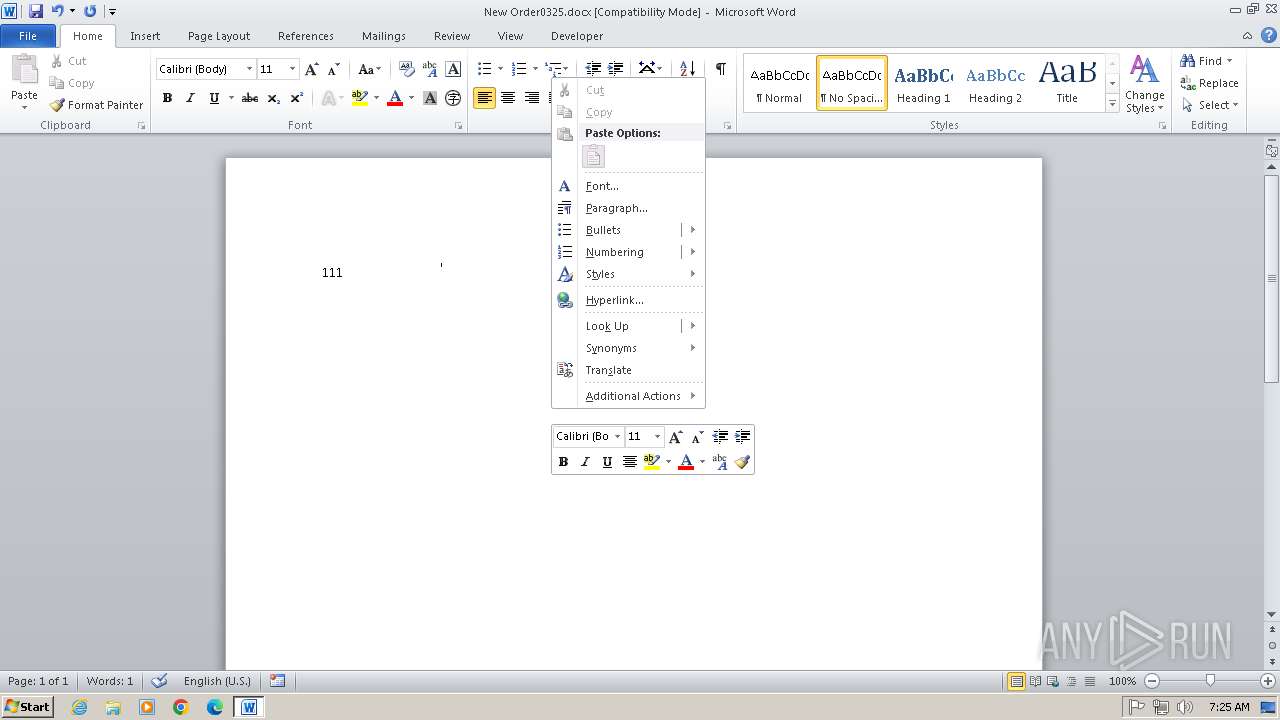Click the vertical scrollbar thumb

[1272, 278]
